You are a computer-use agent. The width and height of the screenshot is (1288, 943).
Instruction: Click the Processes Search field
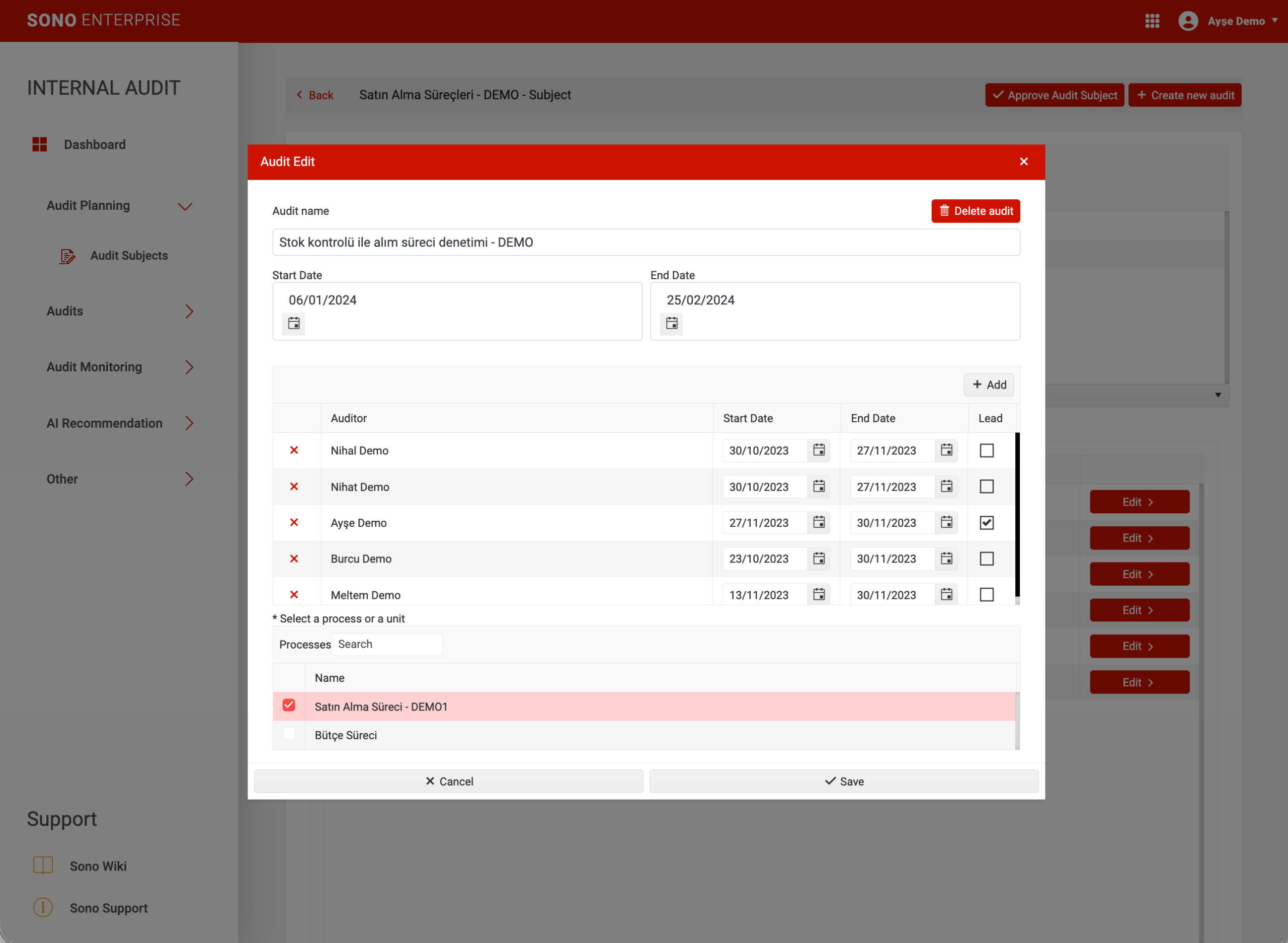387,645
